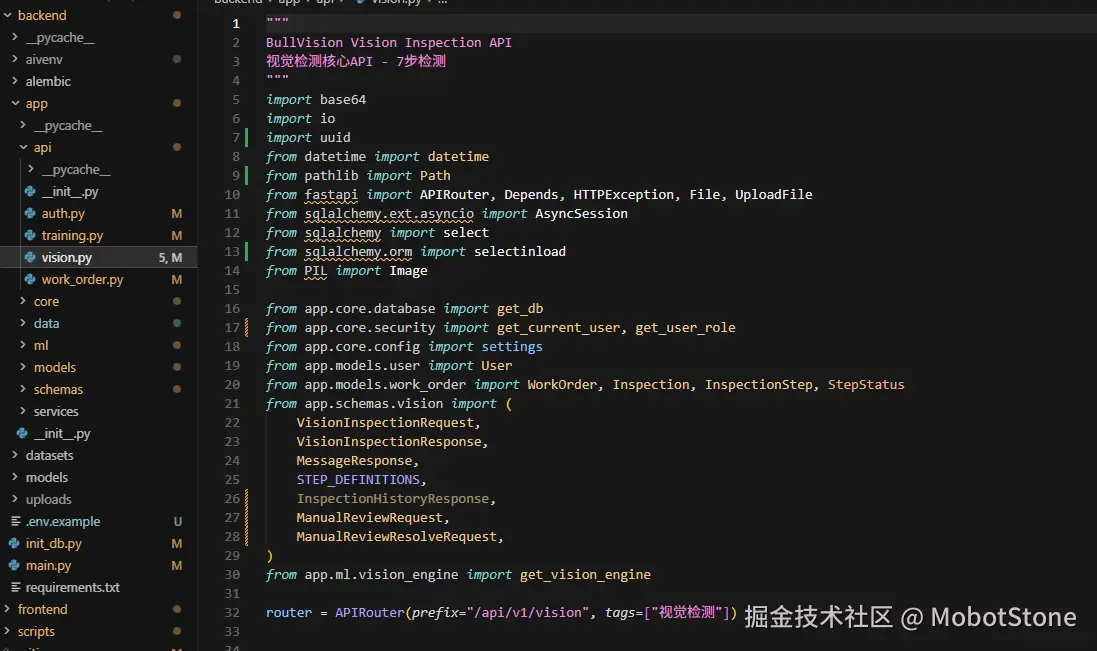The image size is (1097, 651).
Task: Click line number 1 in gutter
Action: (236, 23)
